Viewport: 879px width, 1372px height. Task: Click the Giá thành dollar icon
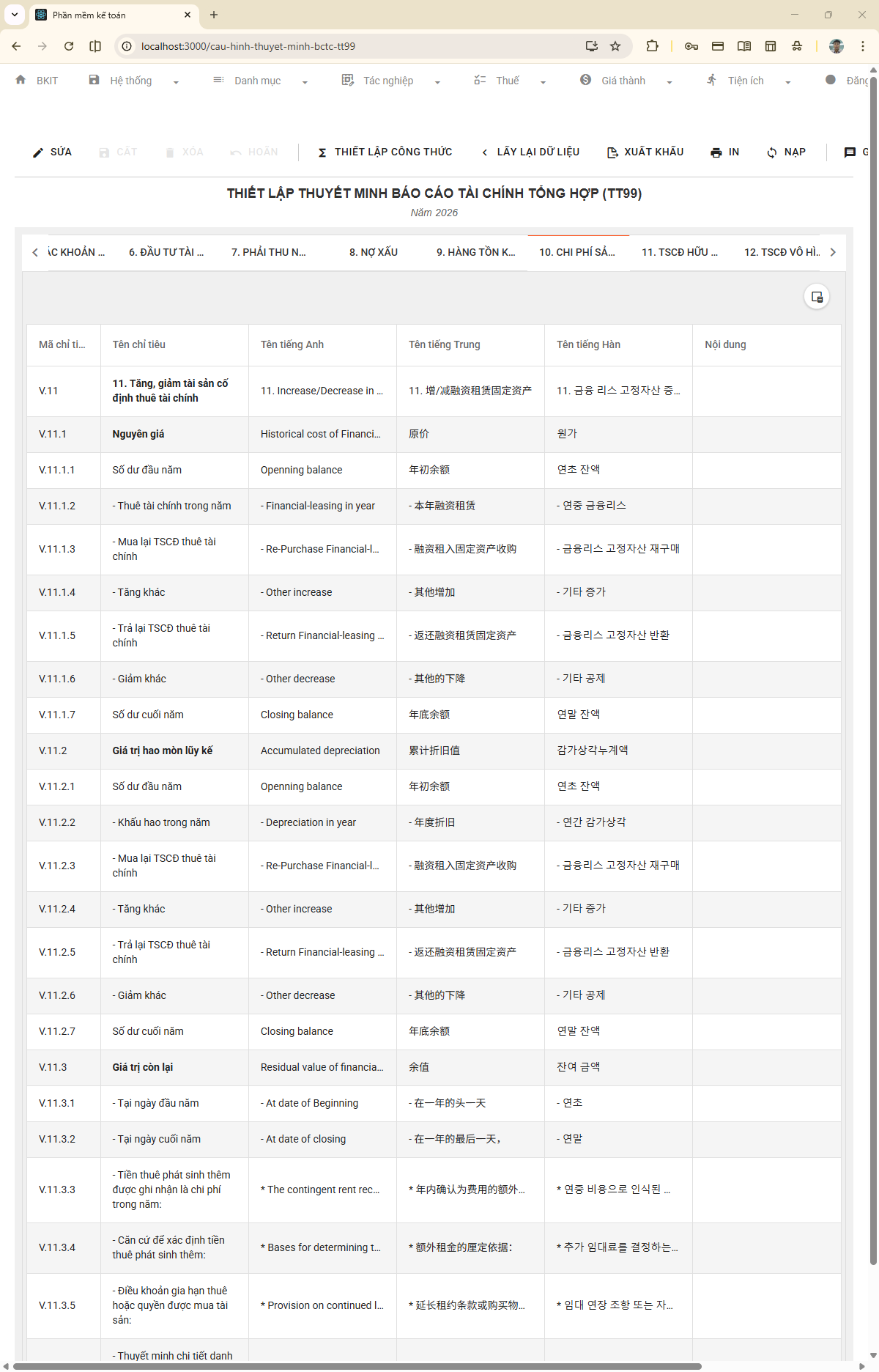(586, 80)
